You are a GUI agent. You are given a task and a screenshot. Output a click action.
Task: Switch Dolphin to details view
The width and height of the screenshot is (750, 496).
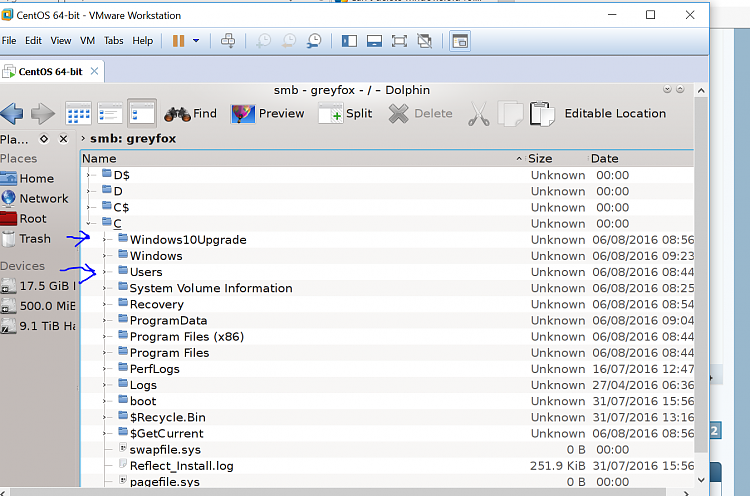pos(142,113)
